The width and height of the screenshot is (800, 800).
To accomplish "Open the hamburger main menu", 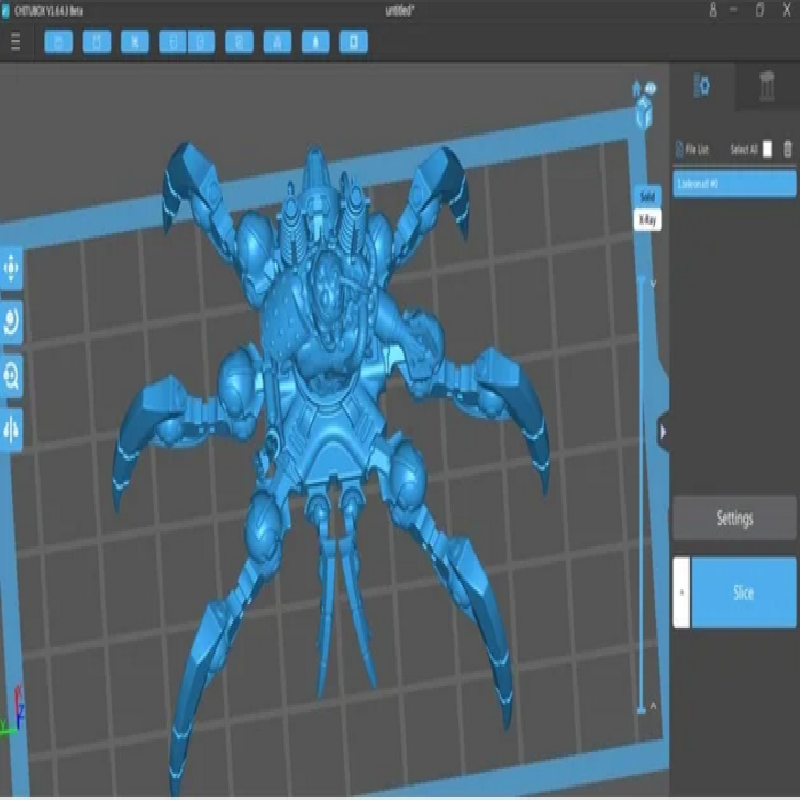I will click(x=16, y=42).
